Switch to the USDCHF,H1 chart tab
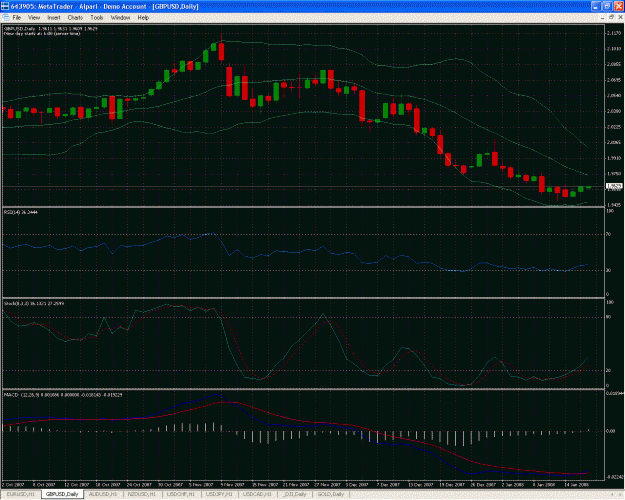Screen dimensions: 625x500 181,494
